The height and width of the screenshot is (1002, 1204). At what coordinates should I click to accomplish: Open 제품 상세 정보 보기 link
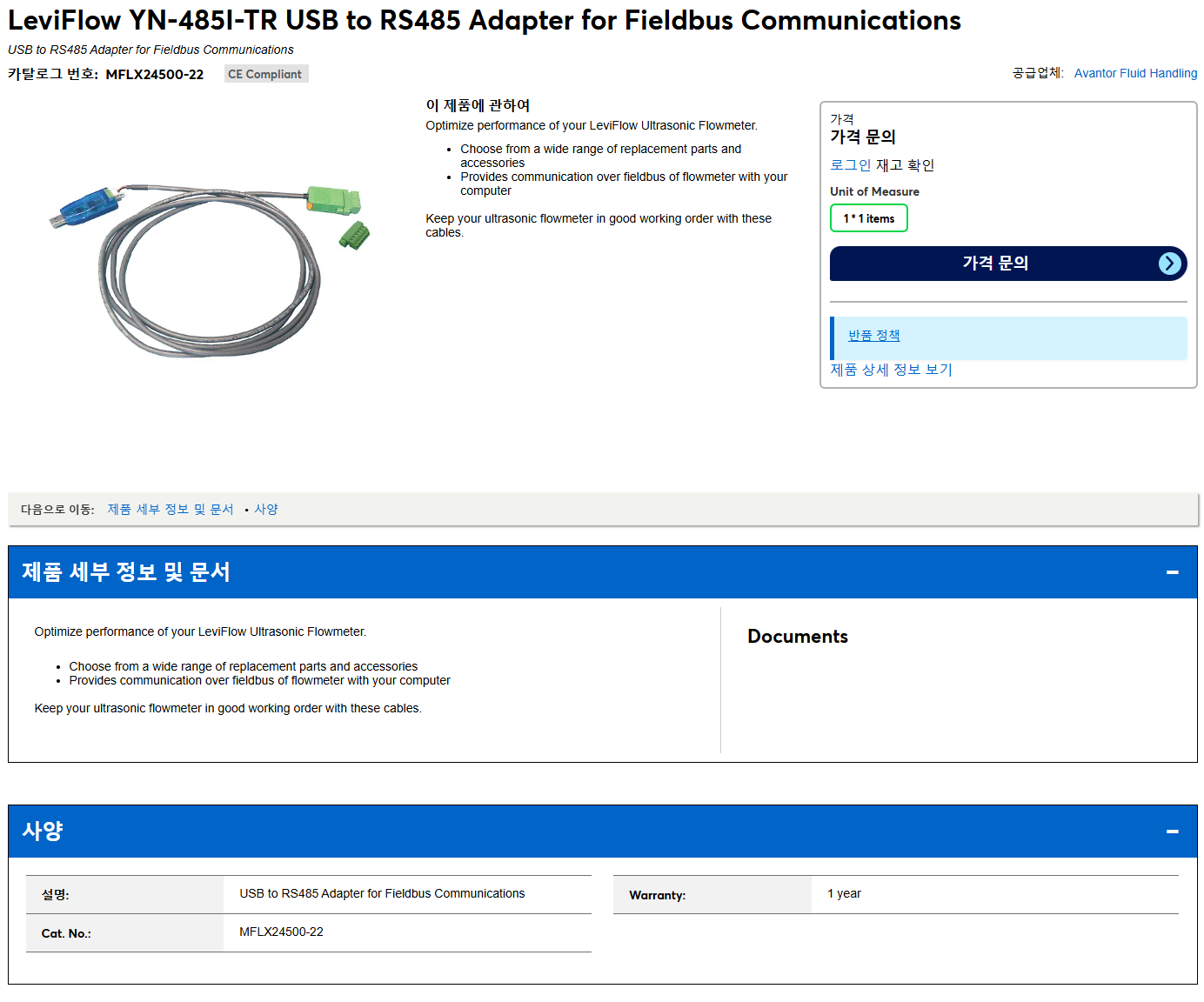891,370
